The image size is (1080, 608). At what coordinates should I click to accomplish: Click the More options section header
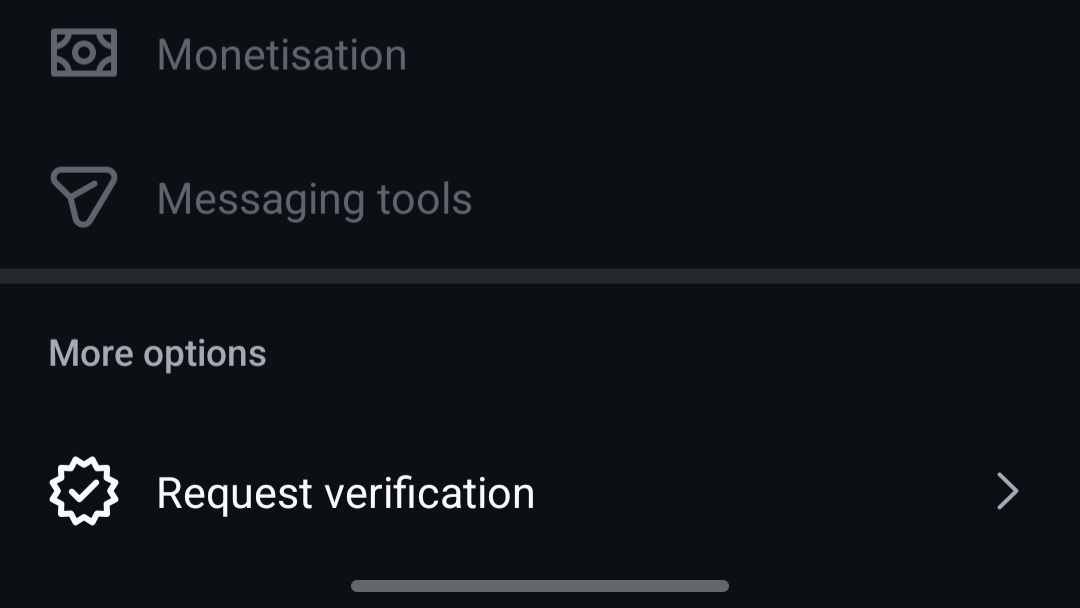(156, 352)
